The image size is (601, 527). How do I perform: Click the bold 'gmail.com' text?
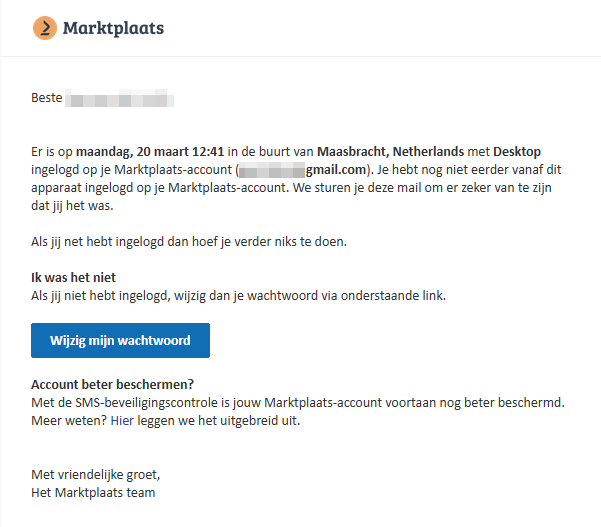pos(337,169)
